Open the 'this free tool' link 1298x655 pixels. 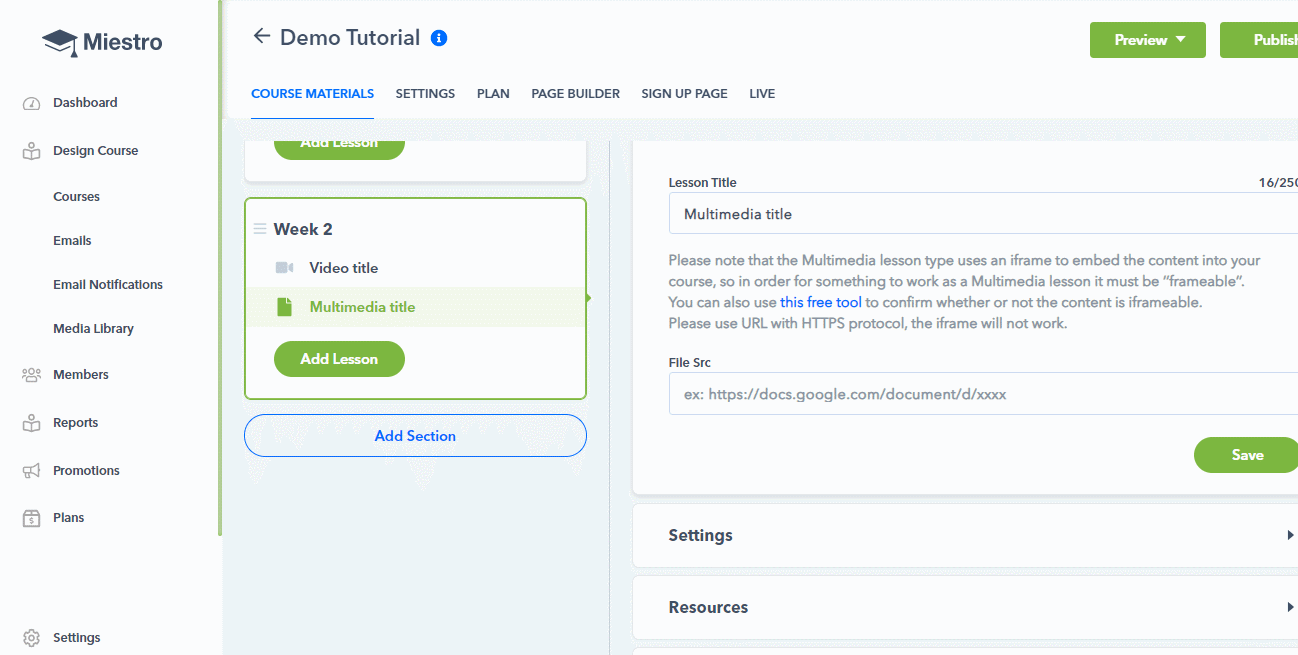click(821, 302)
